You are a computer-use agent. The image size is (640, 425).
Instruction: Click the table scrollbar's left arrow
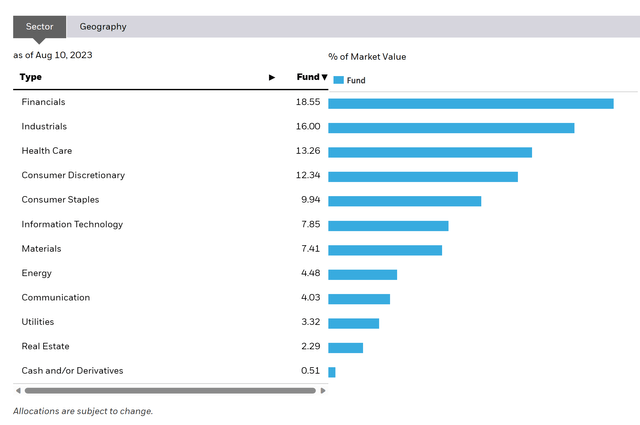17,391
